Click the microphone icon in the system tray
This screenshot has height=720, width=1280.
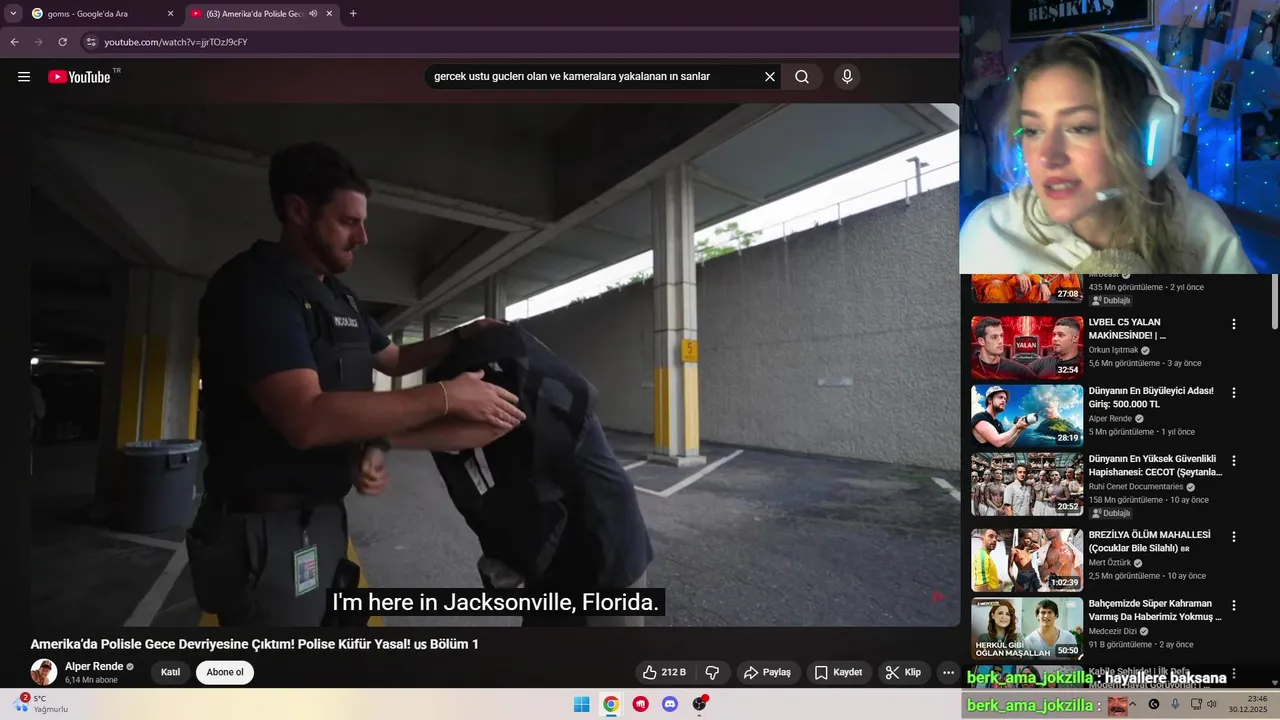pos(1175,704)
